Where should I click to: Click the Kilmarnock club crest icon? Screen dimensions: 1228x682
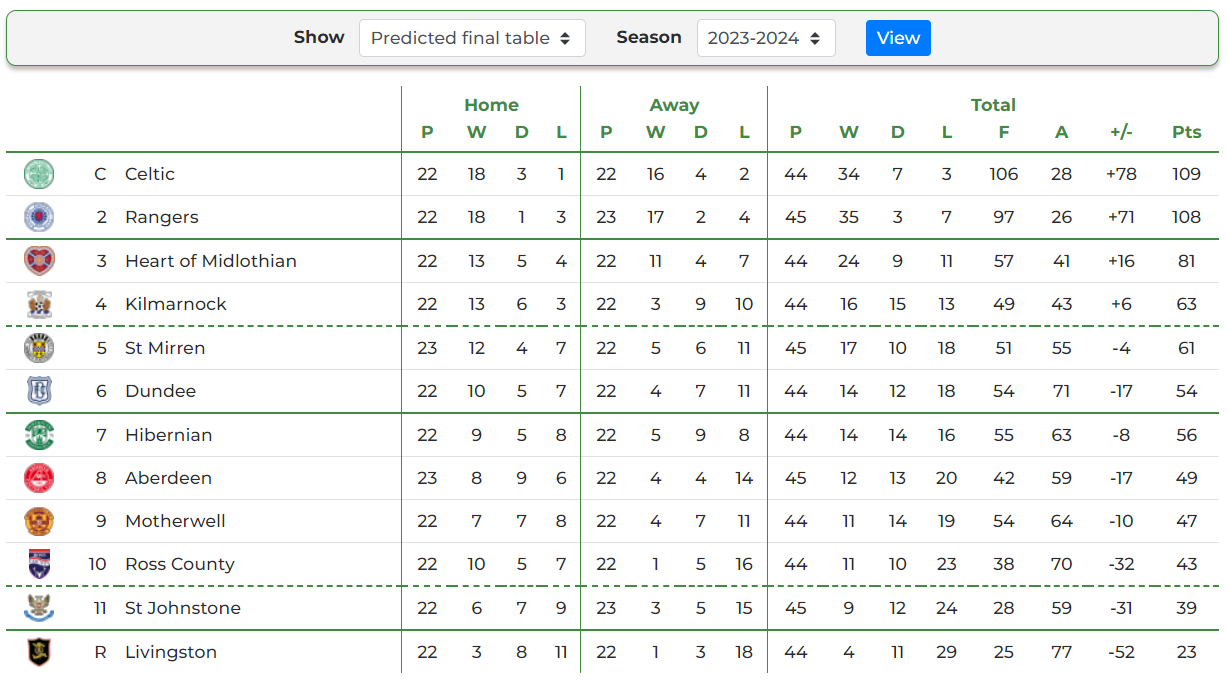click(x=39, y=304)
